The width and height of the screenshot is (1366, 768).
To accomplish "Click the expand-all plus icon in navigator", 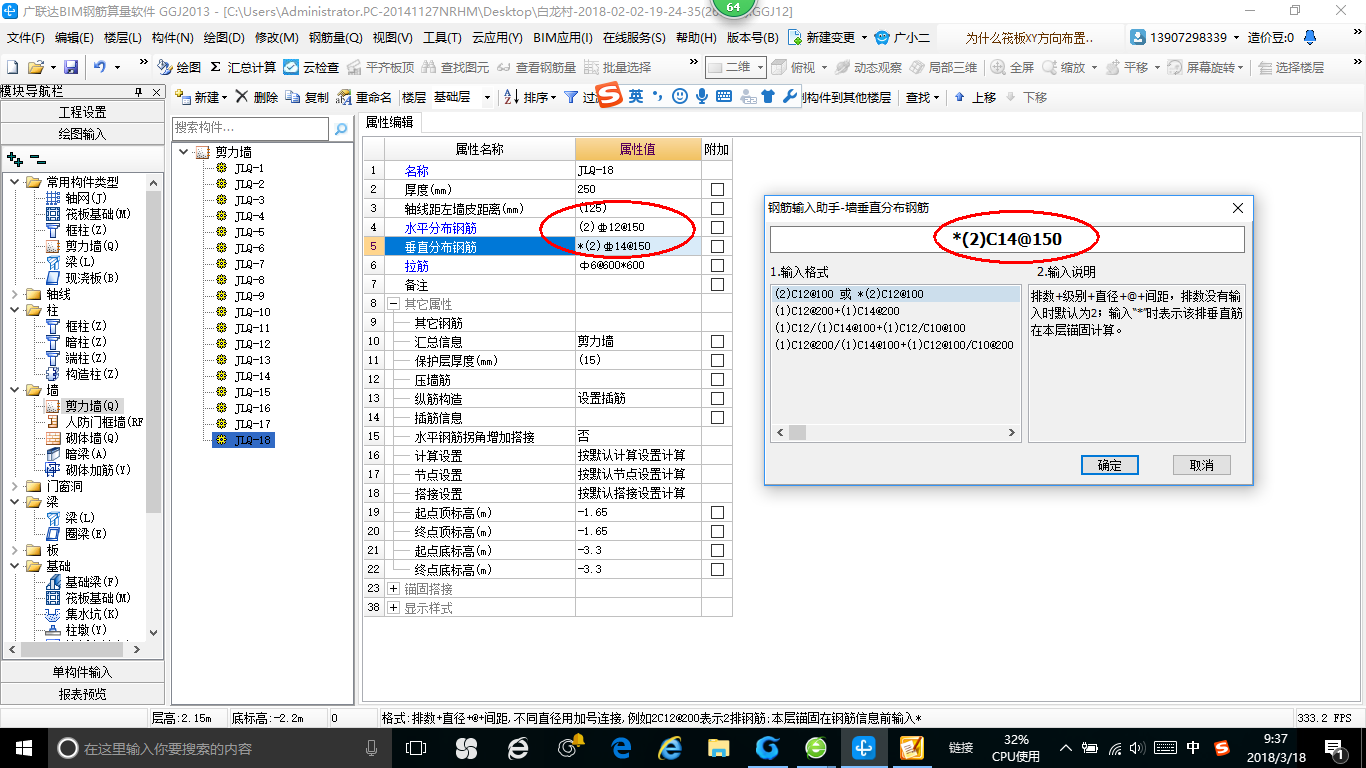I will point(14,158).
